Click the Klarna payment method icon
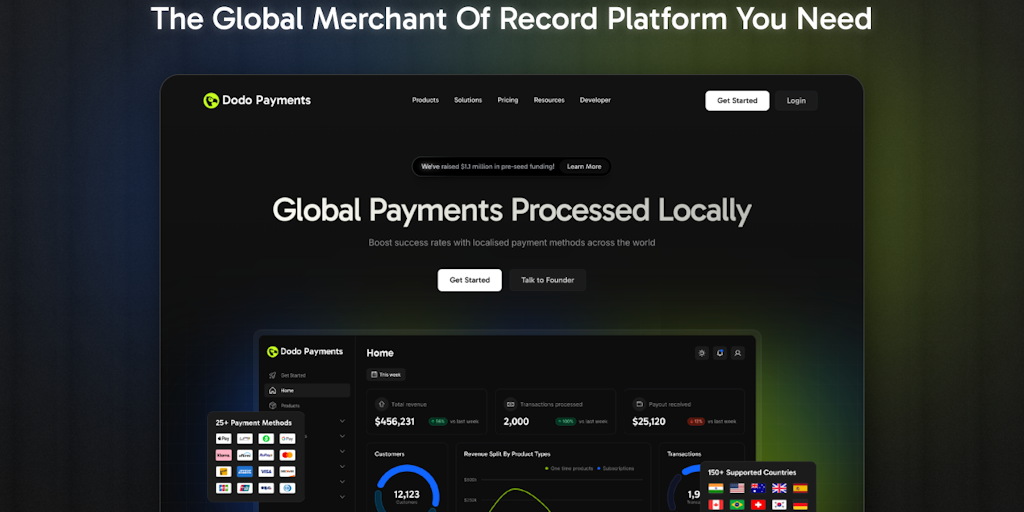The width and height of the screenshot is (1024, 512). tap(223, 455)
